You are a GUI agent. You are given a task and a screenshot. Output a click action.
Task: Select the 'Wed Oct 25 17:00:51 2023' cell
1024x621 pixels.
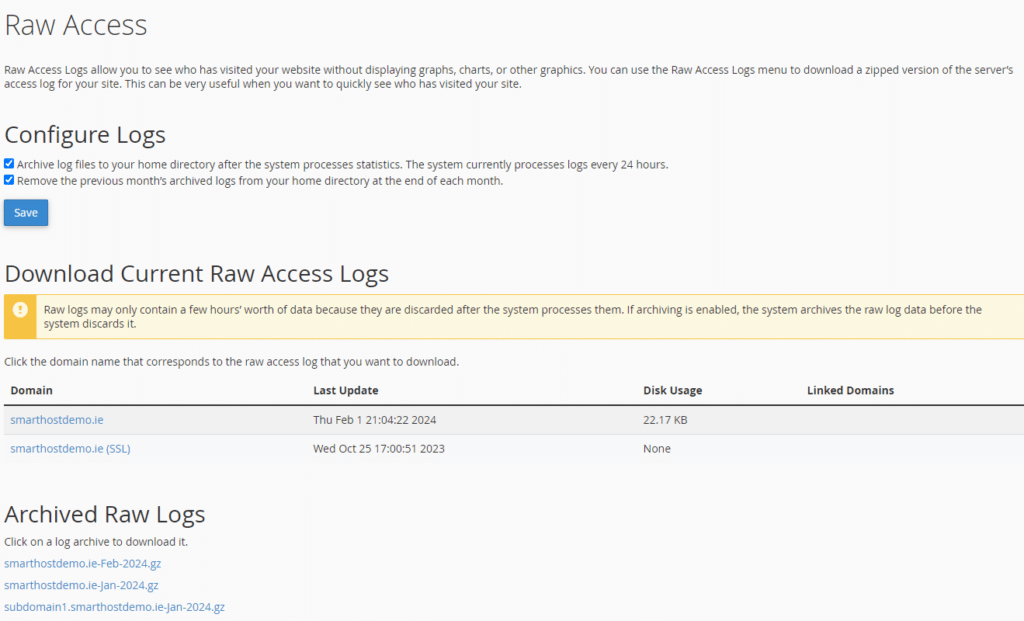[x=379, y=449]
